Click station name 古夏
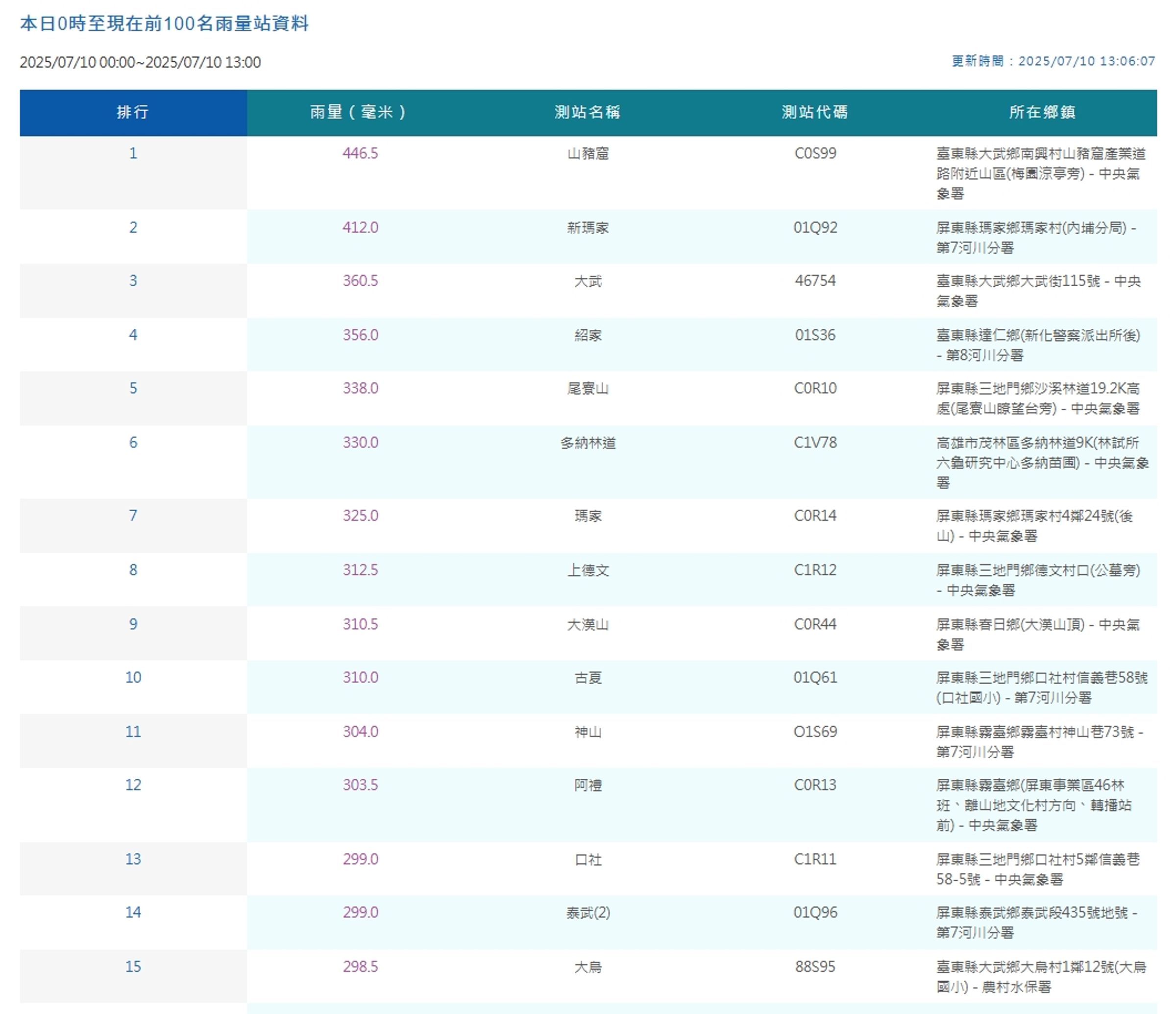The width and height of the screenshot is (1176, 1014). click(x=588, y=678)
